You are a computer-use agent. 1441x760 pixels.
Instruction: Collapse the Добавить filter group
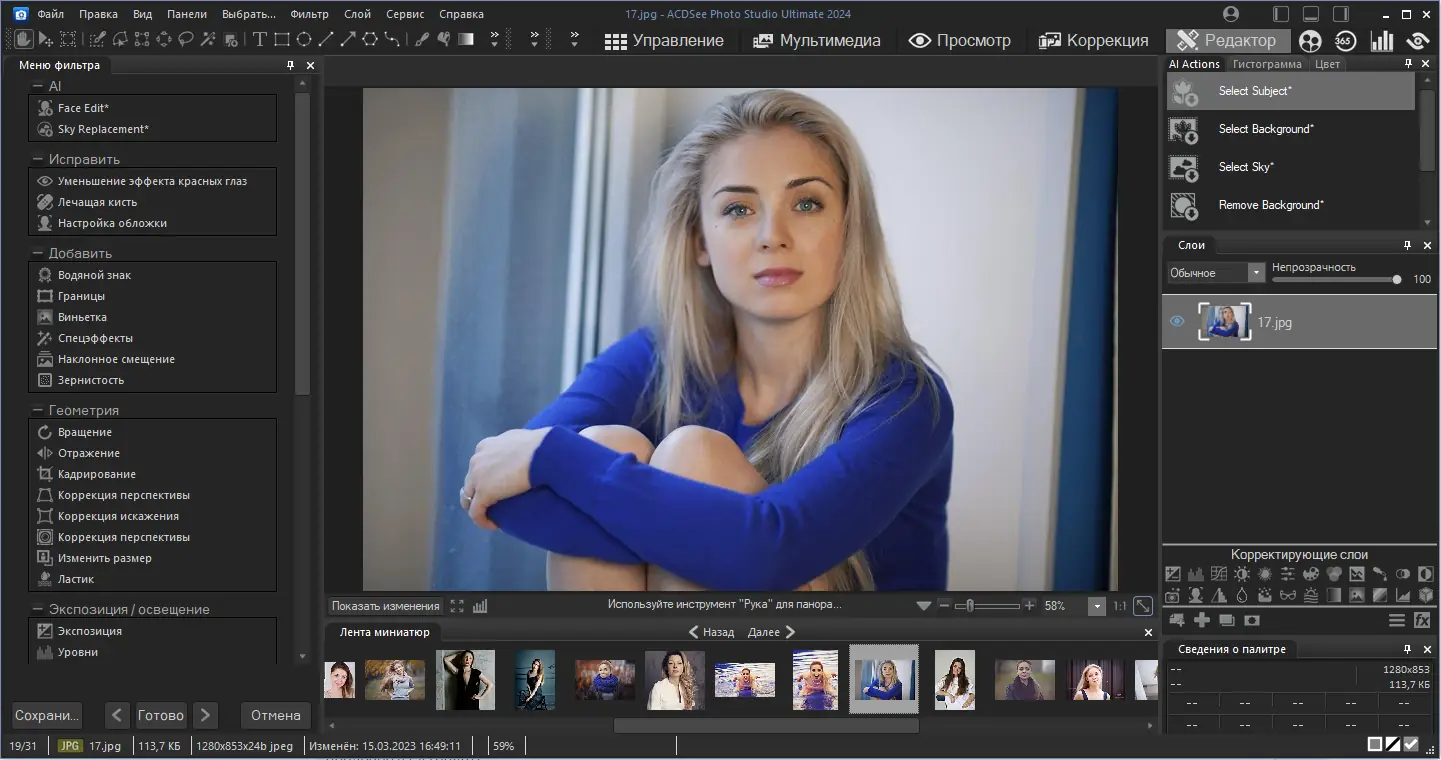37,253
